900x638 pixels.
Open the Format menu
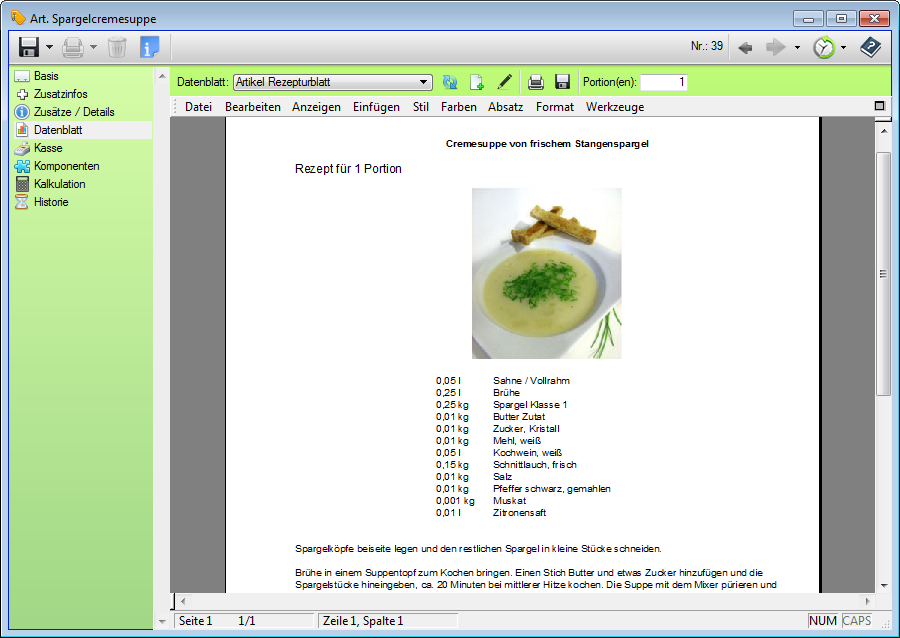(x=555, y=107)
